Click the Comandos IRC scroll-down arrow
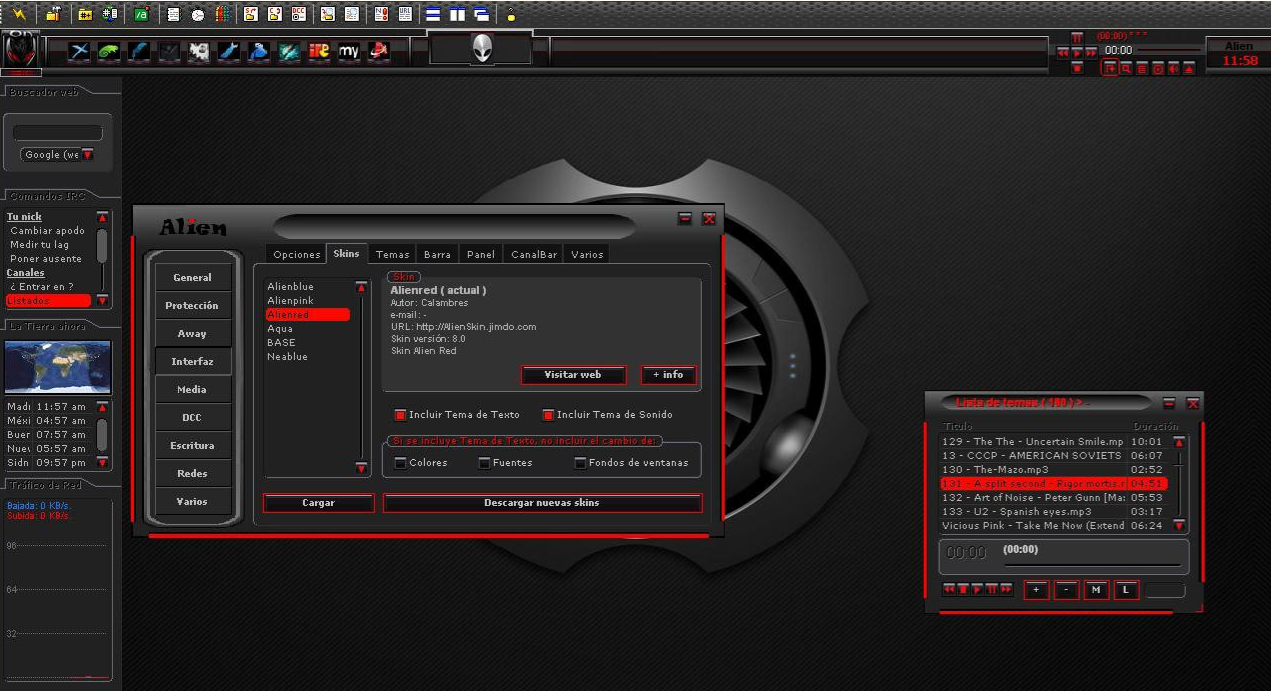The height and width of the screenshot is (691, 1271). pos(102,300)
